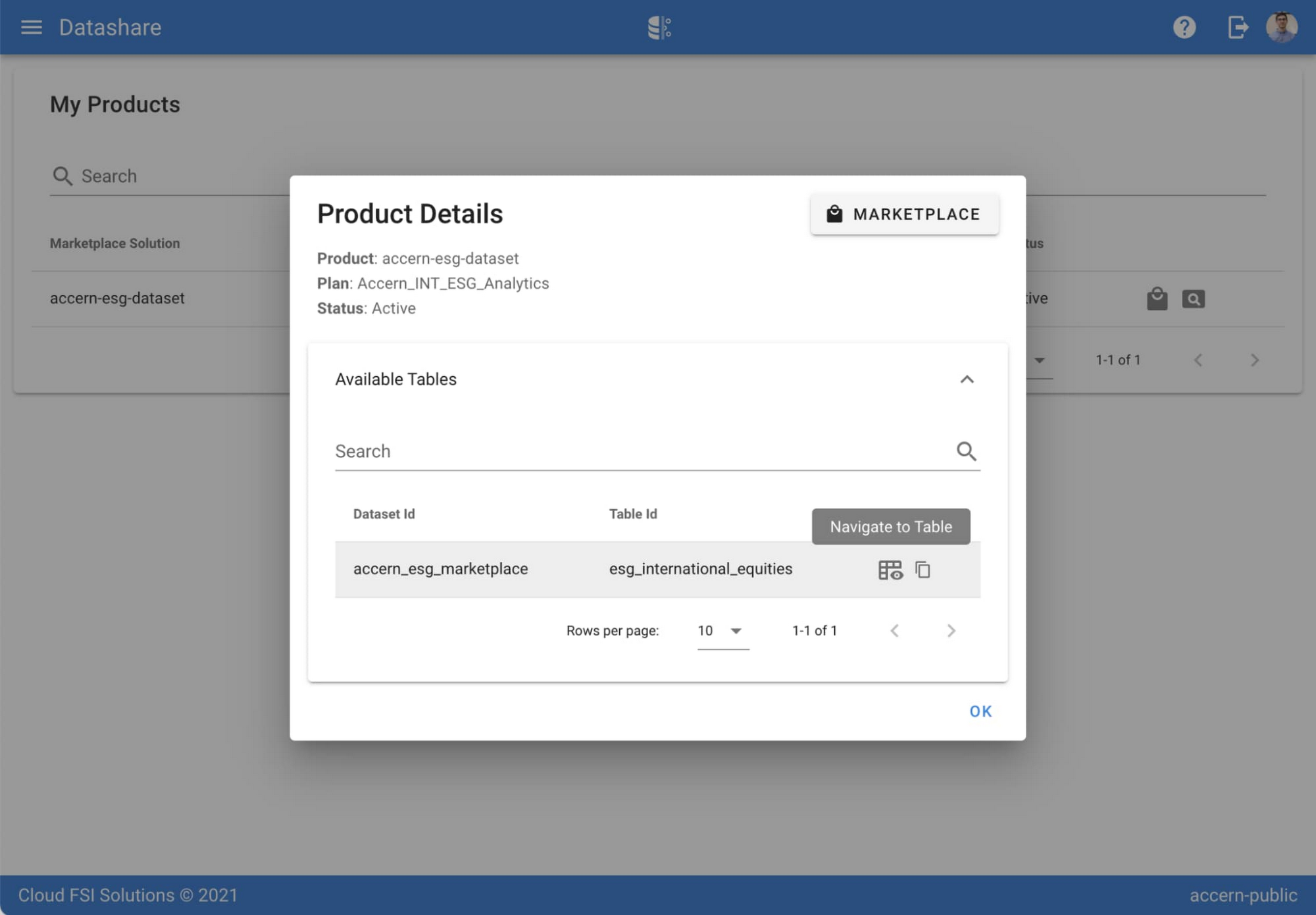Go to next page in My Products
Screen dimensions: 1316x915
(1254, 360)
